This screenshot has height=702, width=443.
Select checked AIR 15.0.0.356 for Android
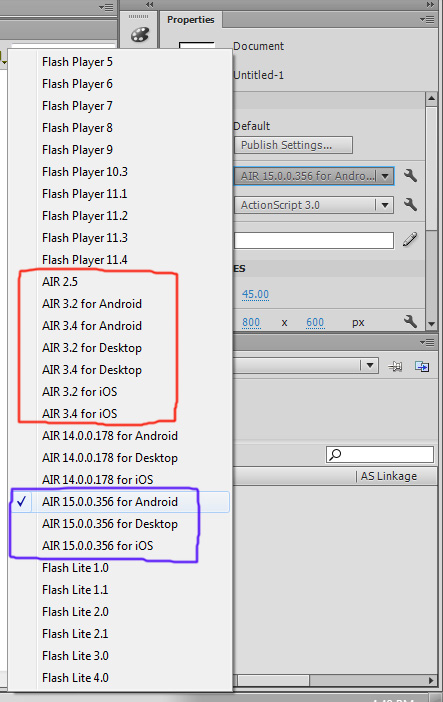(120, 501)
